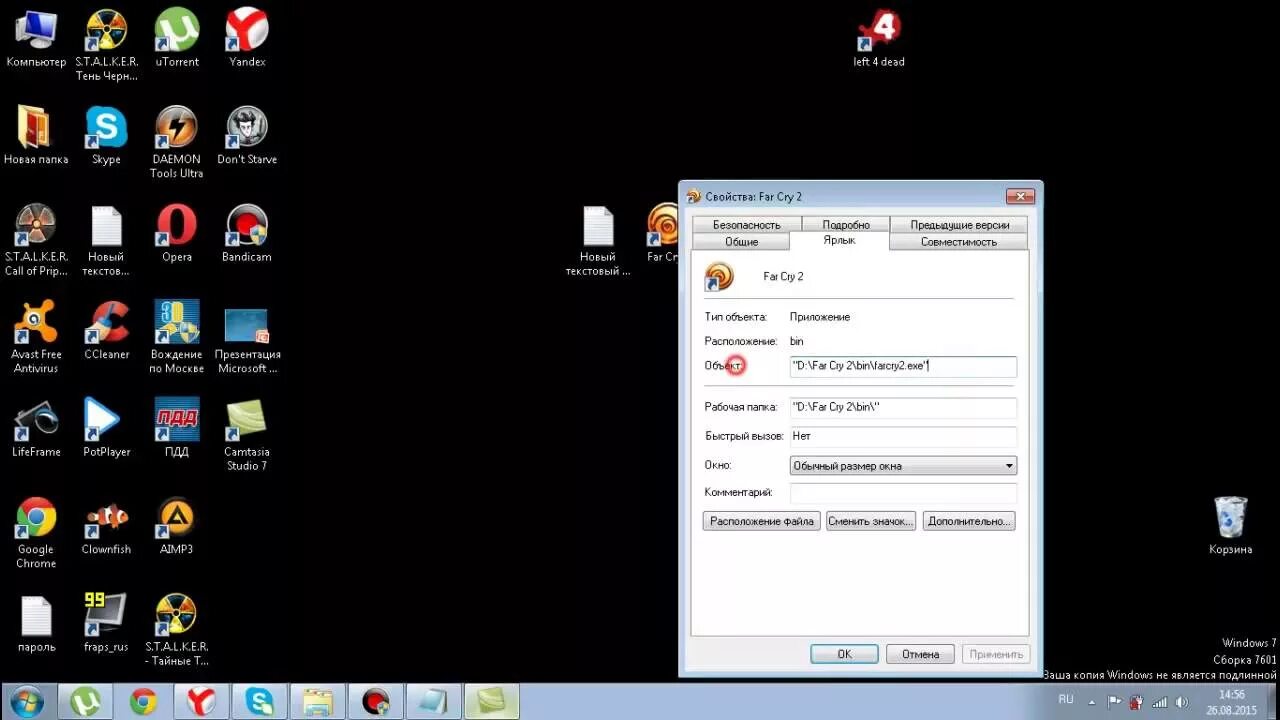Open Camtasia recorder from the taskbar
The width and height of the screenshot is (1280, 720).
coord(491,702)
